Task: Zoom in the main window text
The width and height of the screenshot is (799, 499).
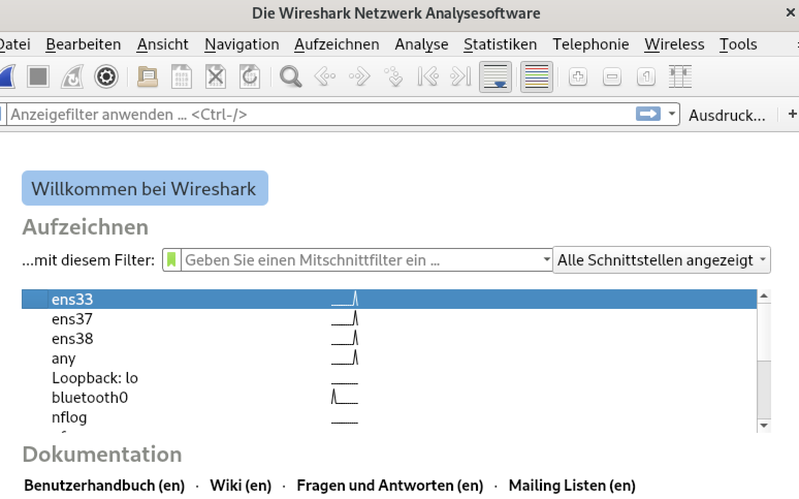Action: tap(578, 77)
